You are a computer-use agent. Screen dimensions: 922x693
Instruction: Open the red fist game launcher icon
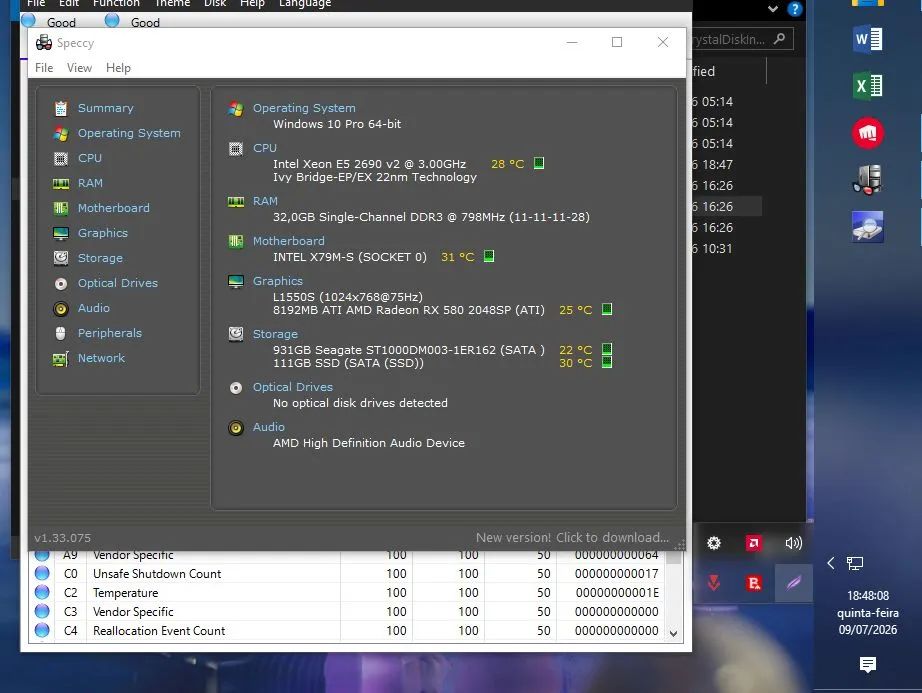point(867,133)
